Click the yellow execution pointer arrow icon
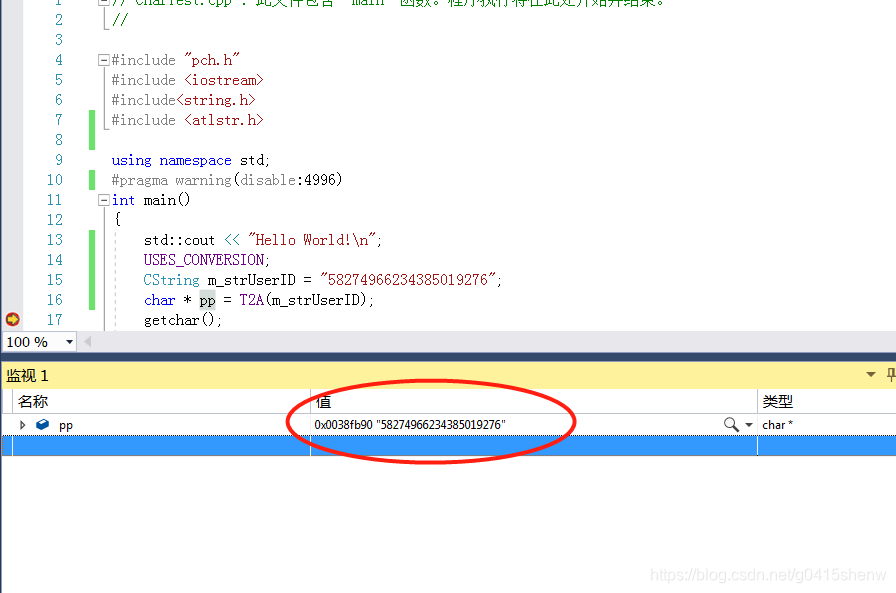Viewport: 896px width, 593px height. click(x=12, y=320)
